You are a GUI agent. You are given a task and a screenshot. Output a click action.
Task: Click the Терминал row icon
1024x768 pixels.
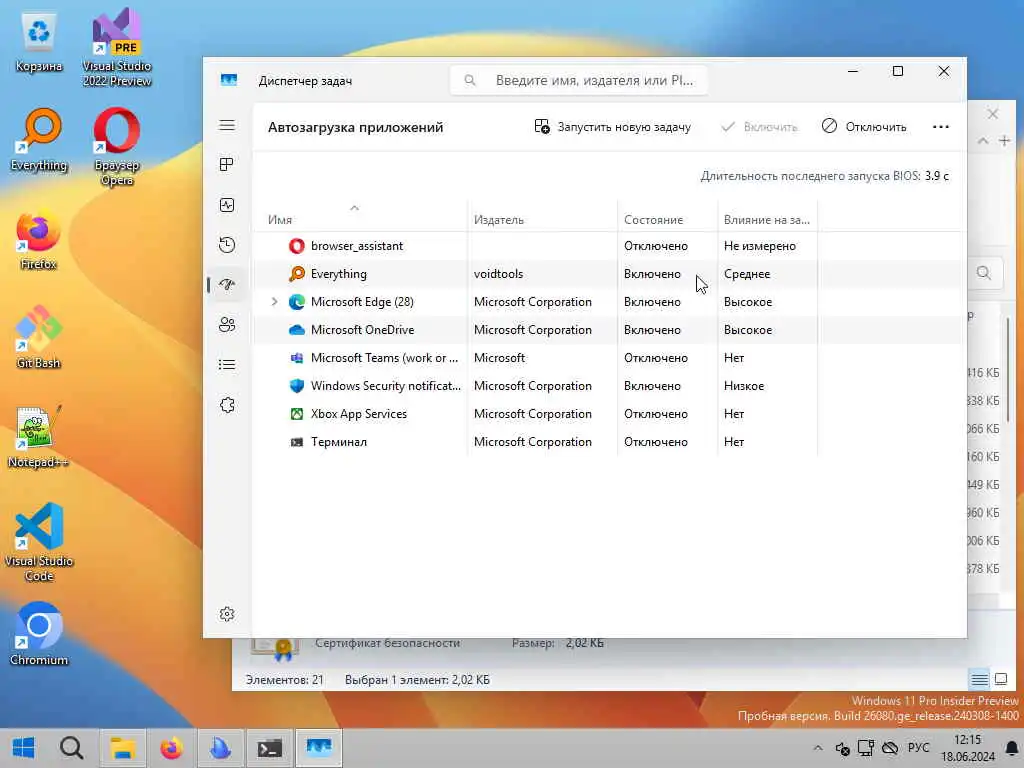tap(296, 442)
